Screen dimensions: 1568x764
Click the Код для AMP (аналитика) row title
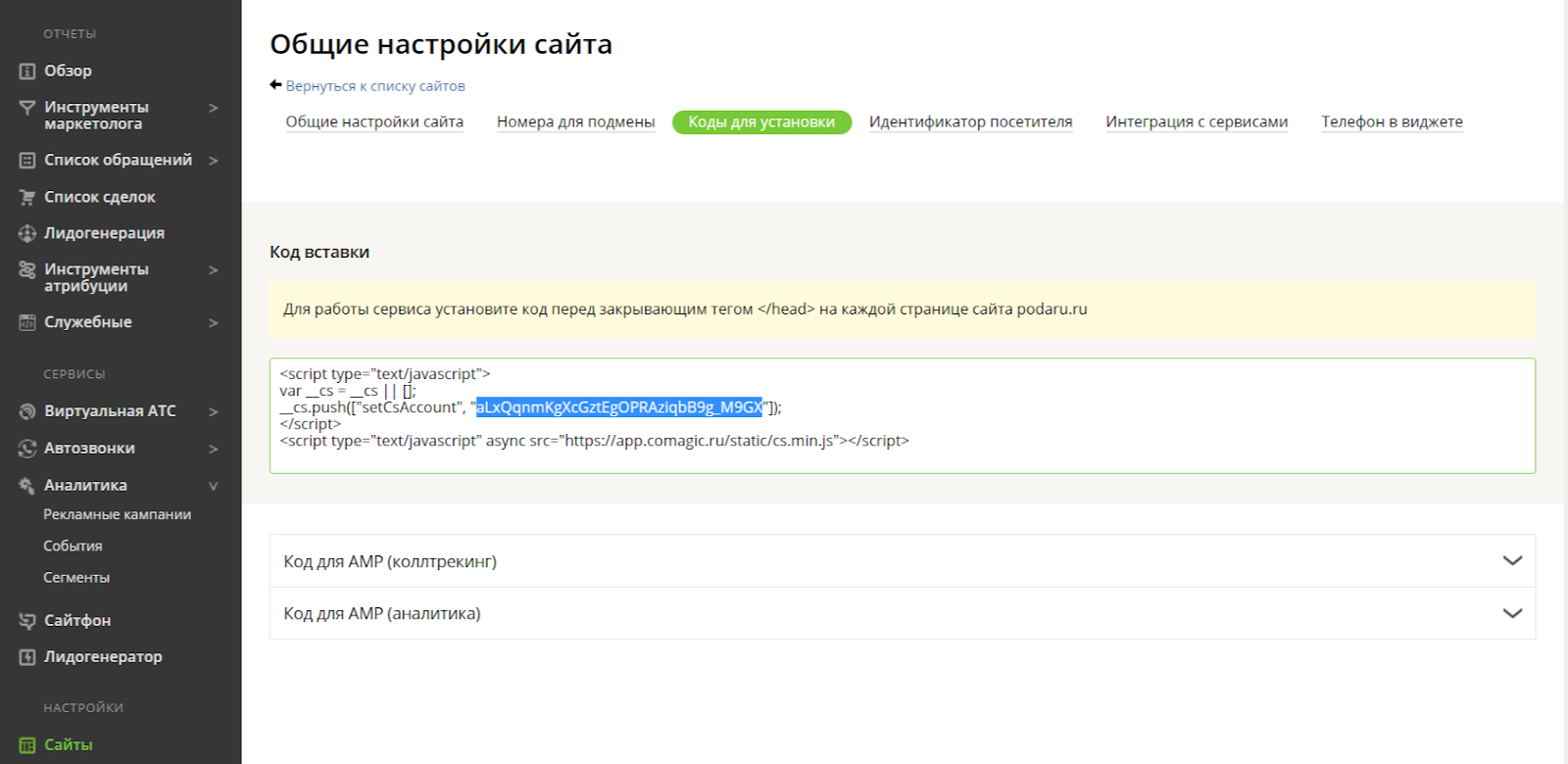pyautogui.click(x=382, y=613)
